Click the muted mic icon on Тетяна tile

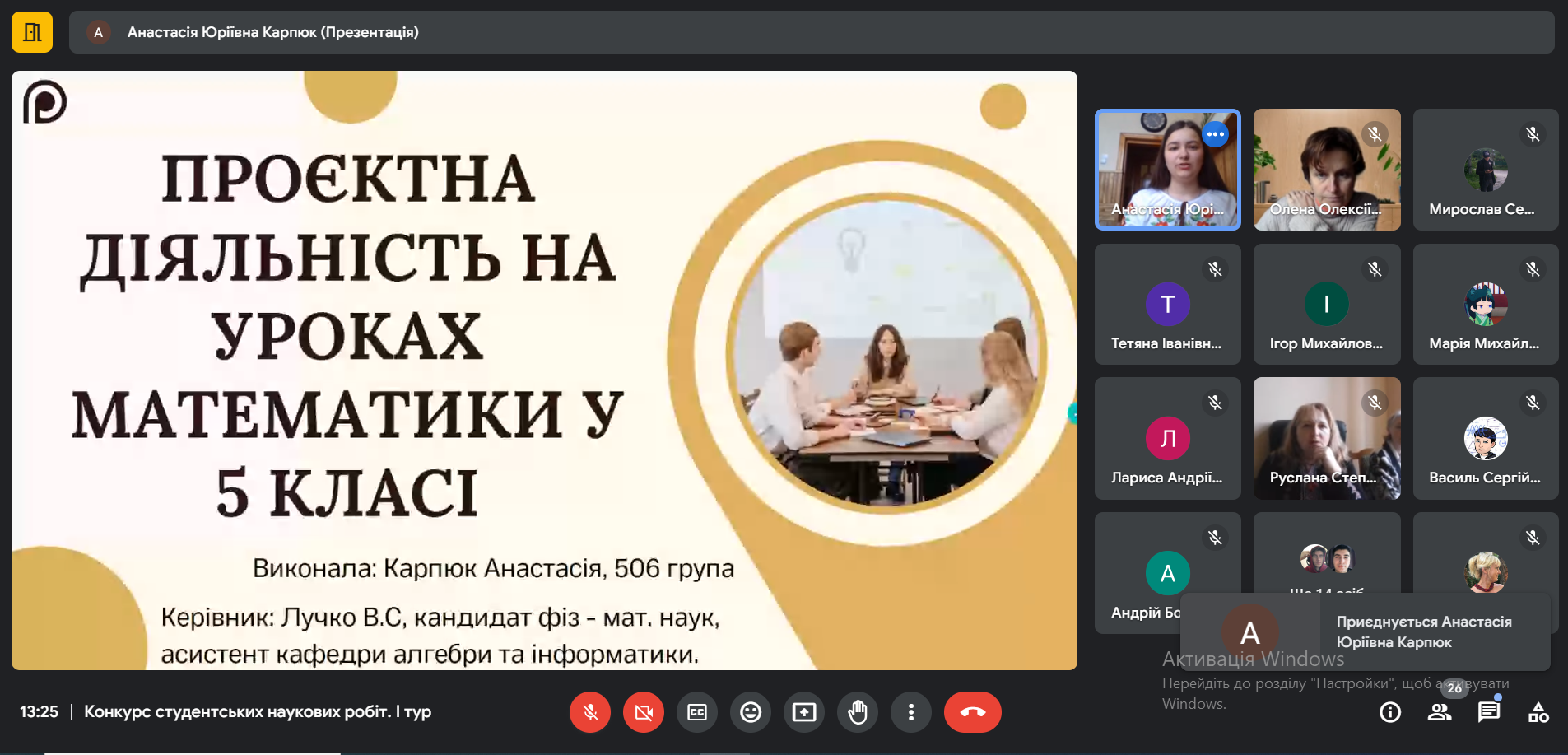click(x=1215, y=269)
